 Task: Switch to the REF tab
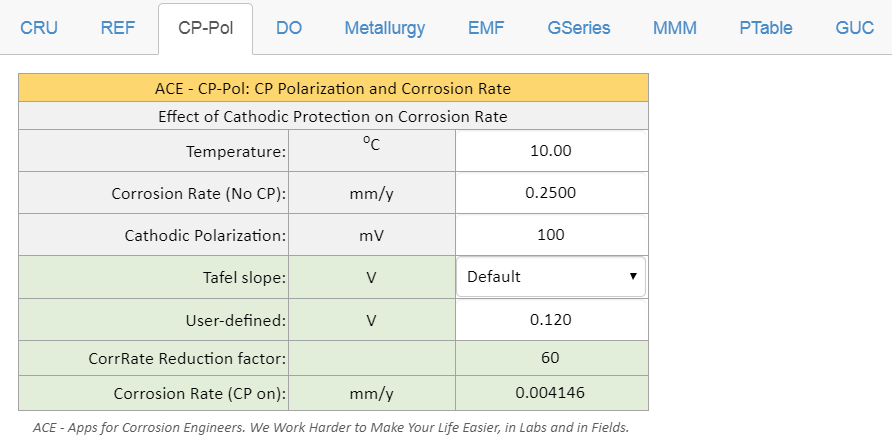pyautogui.click(x=118, y=28)
